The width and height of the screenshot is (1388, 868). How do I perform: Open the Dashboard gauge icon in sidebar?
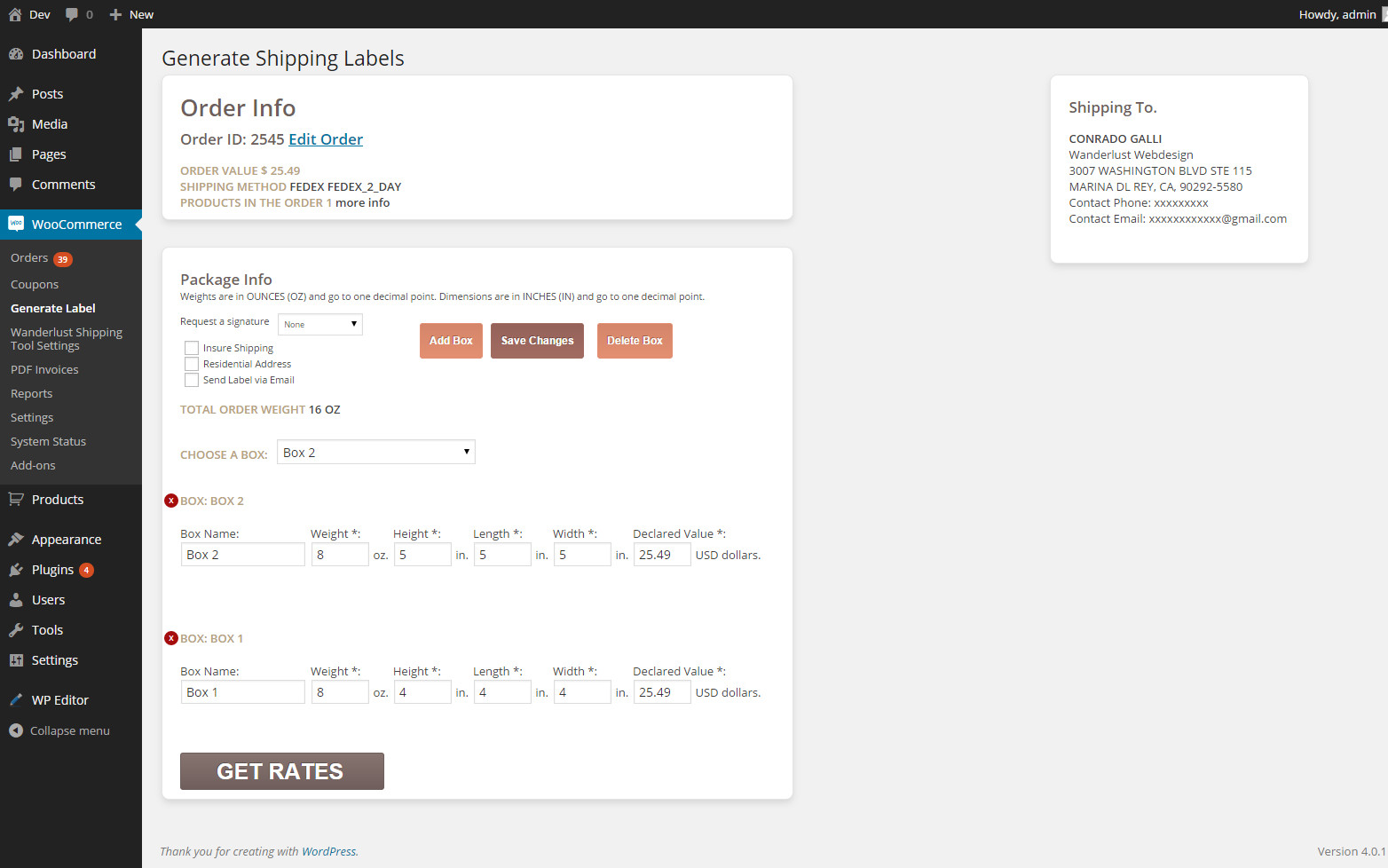click(16, 54)
